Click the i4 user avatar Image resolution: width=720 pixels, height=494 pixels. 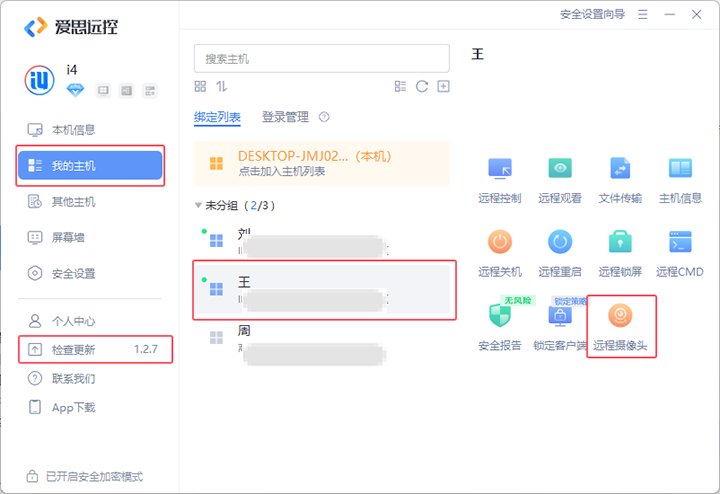[39, 80]
